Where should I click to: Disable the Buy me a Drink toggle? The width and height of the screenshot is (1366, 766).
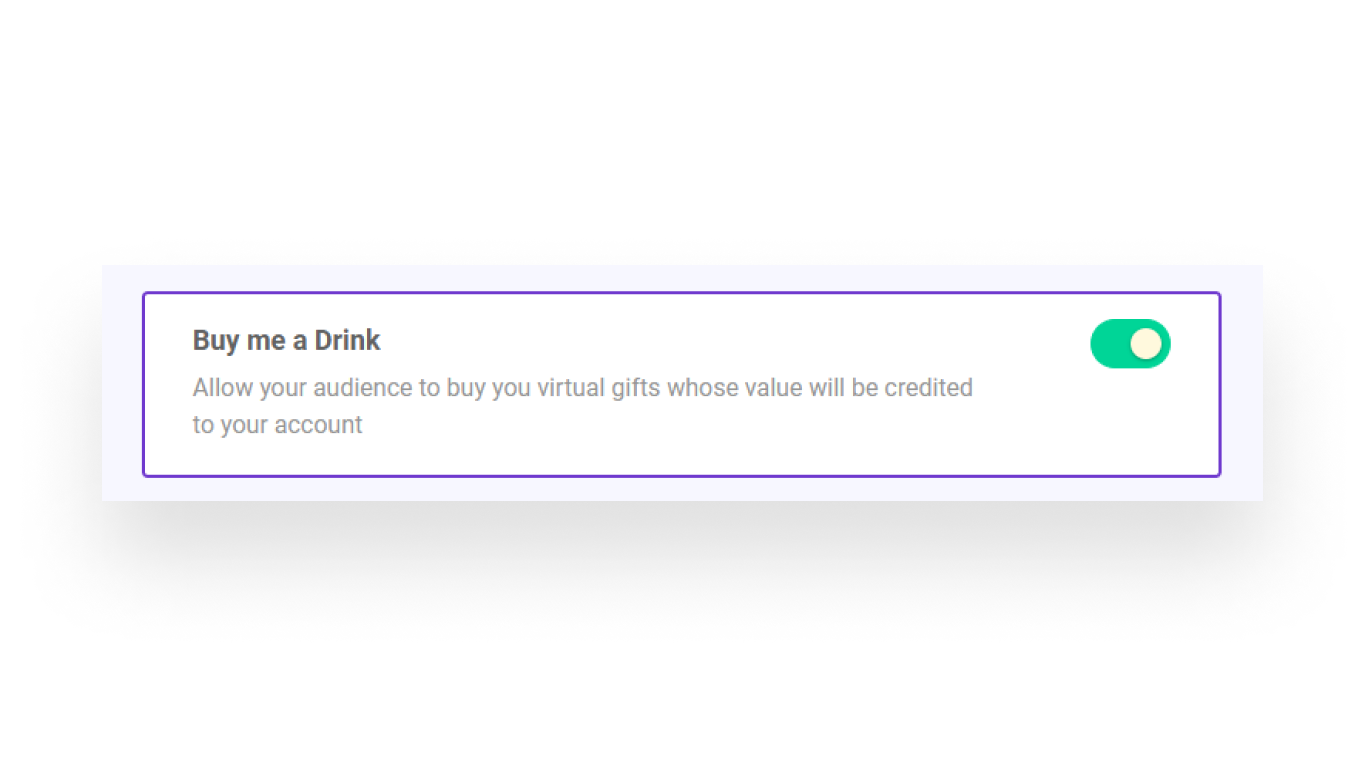(x=1130, y=344)
